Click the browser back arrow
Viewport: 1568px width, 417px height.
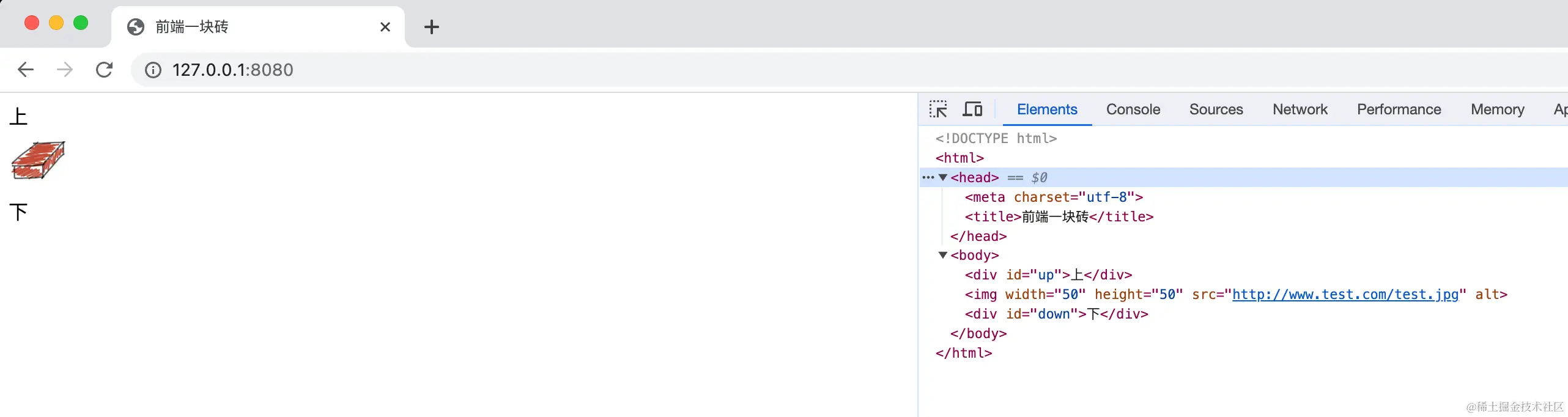(x=26, y=70)
